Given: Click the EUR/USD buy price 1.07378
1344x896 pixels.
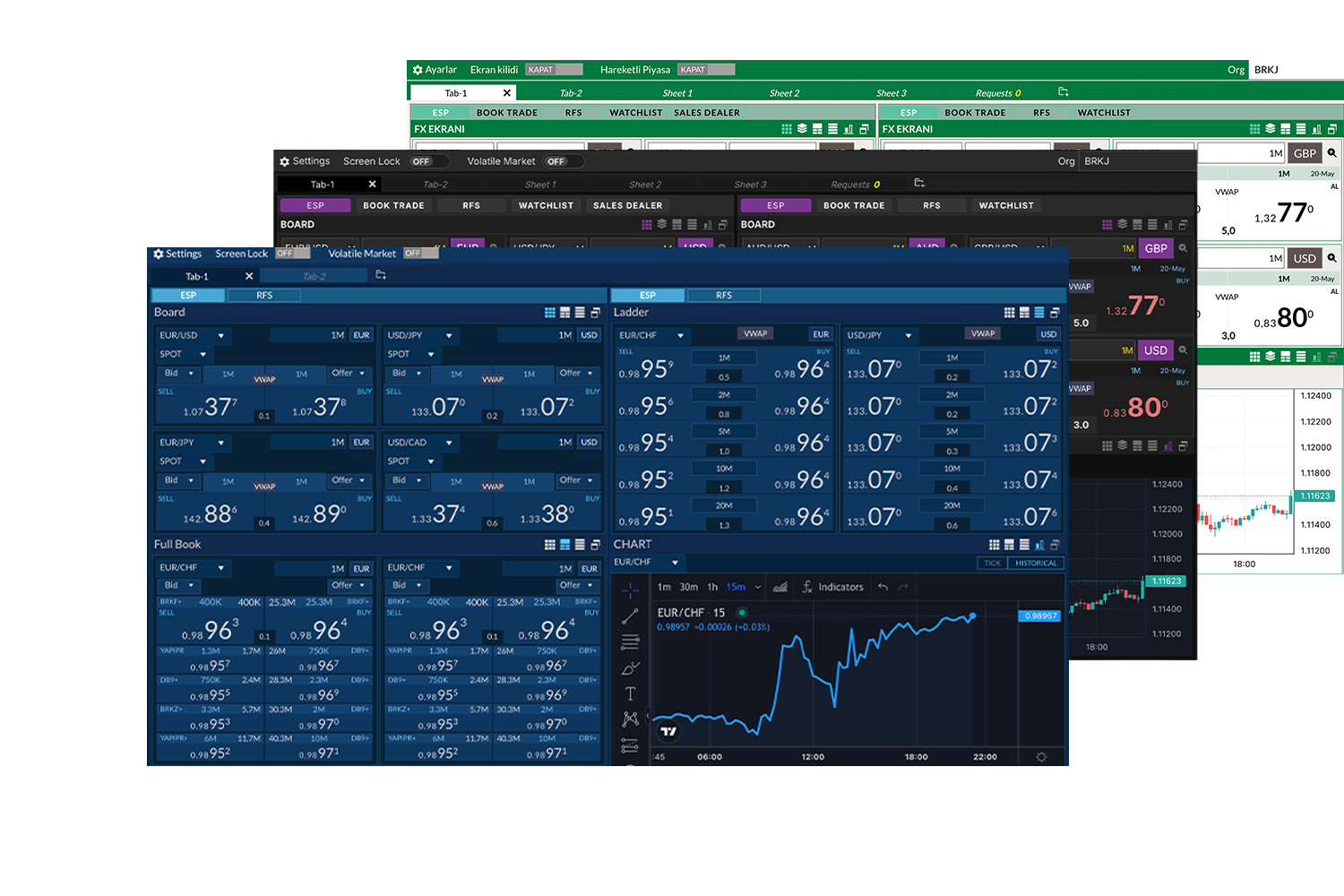Looking at the screenshot, I should 320,408.
